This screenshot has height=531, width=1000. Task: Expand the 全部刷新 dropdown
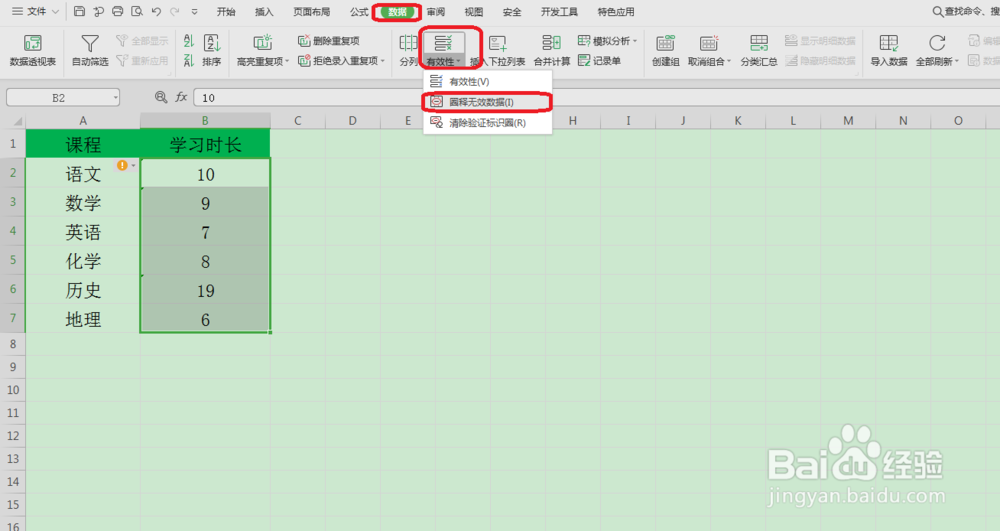click(x=957, y=62)
